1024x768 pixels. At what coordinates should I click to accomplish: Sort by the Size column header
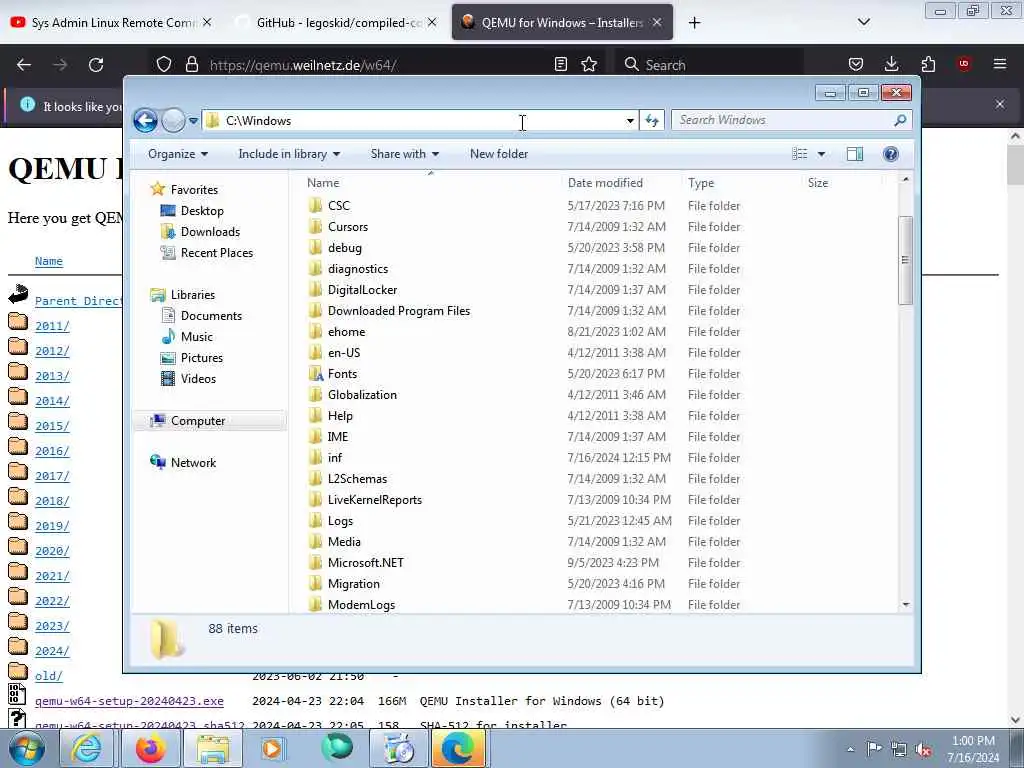point(818,183)
